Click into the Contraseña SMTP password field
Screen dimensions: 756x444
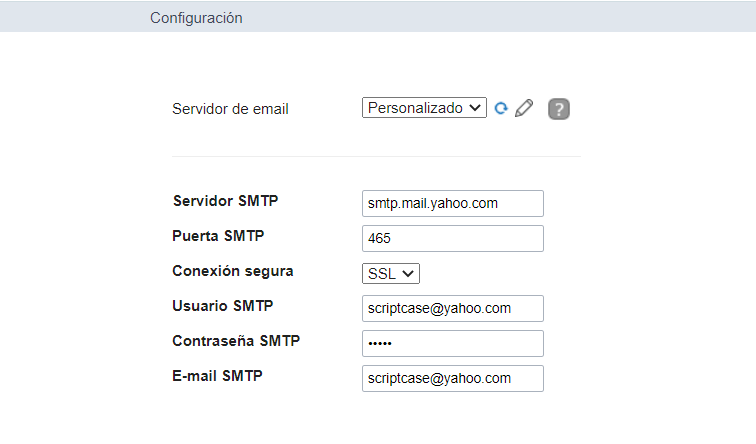click(x=453, y=343)
